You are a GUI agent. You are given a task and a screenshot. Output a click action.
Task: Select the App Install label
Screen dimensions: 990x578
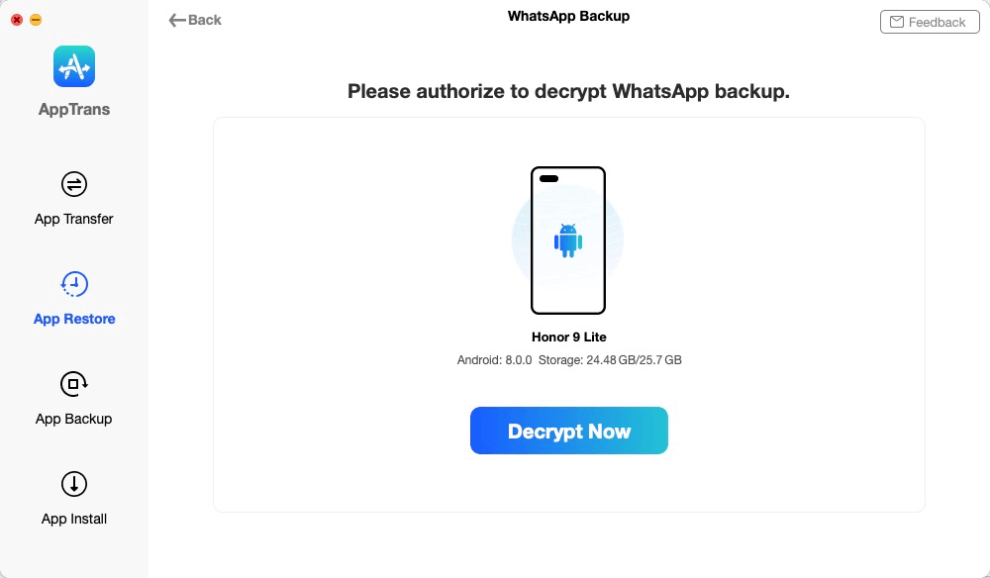[74, 519]
